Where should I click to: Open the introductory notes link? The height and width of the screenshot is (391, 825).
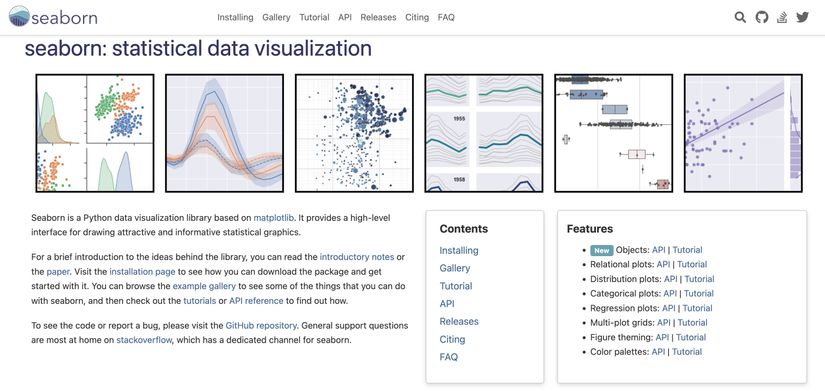pos(357,257)
